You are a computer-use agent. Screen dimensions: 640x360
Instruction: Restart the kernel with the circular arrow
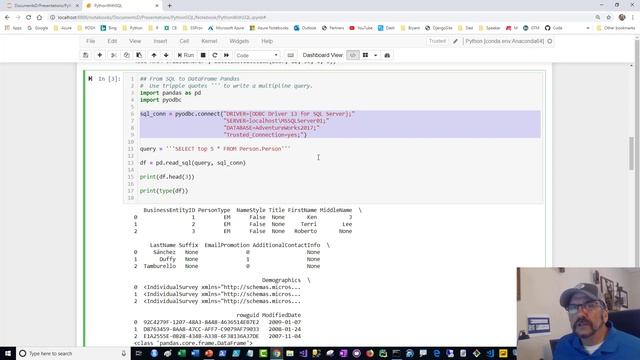[x=215, y=55]
